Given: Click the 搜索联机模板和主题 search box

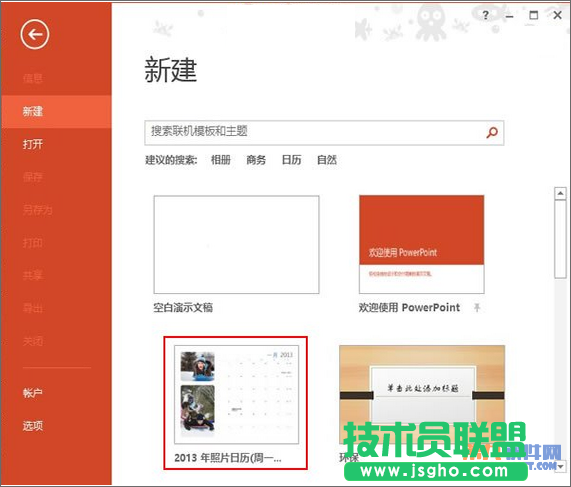Looking at the screenshot, I should click(x=324, y=133).
